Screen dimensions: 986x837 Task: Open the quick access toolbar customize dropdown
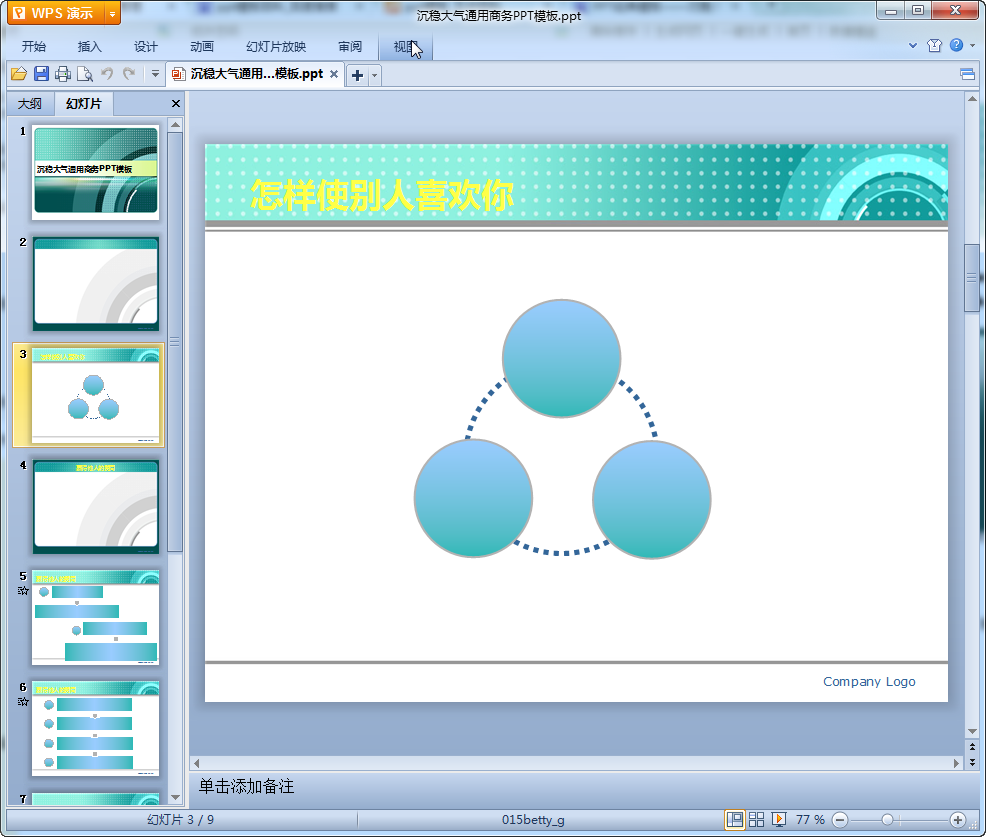pos(155,74)
